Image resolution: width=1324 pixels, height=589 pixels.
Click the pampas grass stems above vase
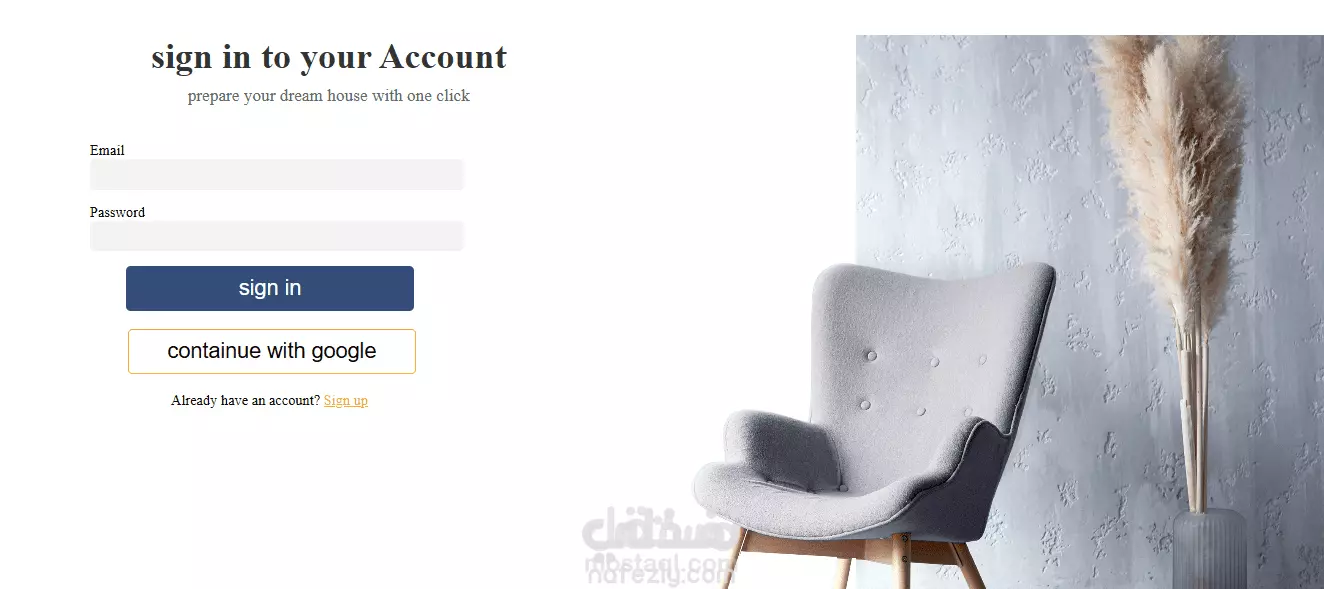(1193, 420)
